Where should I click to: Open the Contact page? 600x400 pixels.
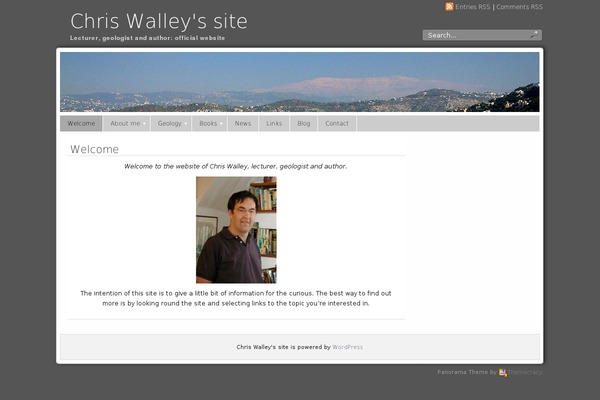(337, 124)
